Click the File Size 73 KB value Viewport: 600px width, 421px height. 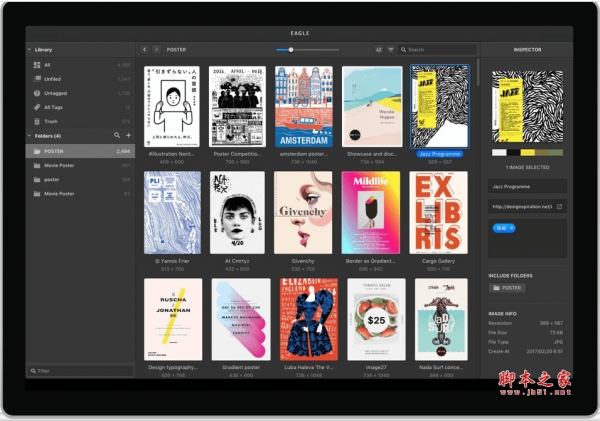(556, 333)
